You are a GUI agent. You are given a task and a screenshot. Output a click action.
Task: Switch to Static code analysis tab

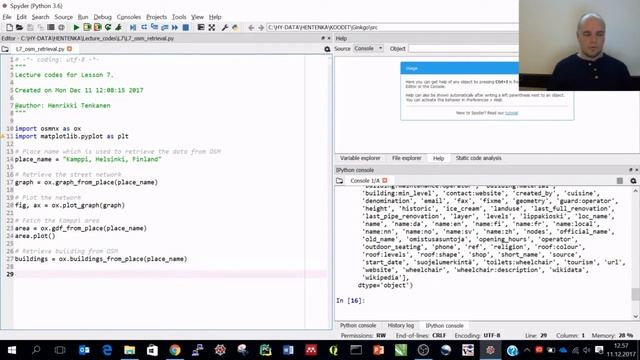pos(478,158)
